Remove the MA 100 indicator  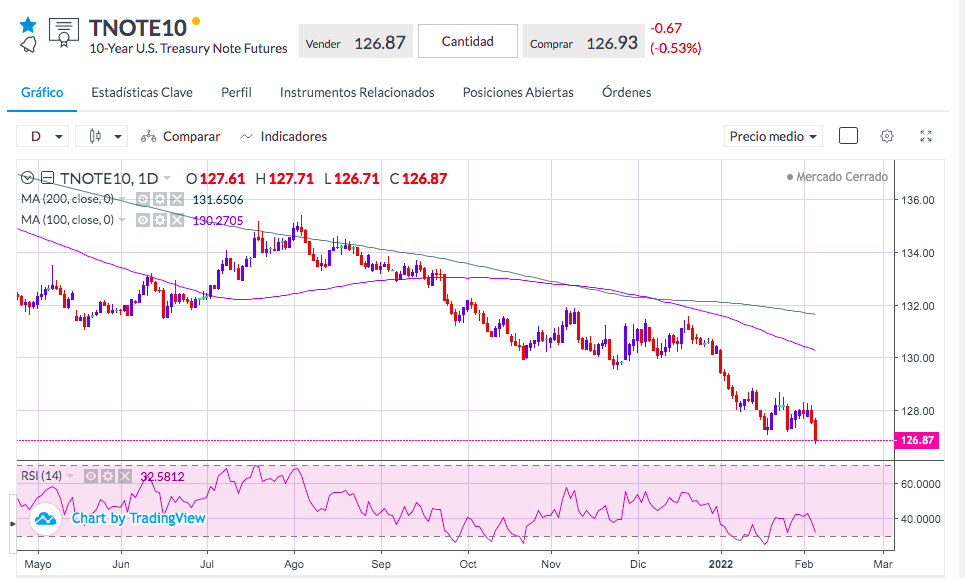click(177, 220)
